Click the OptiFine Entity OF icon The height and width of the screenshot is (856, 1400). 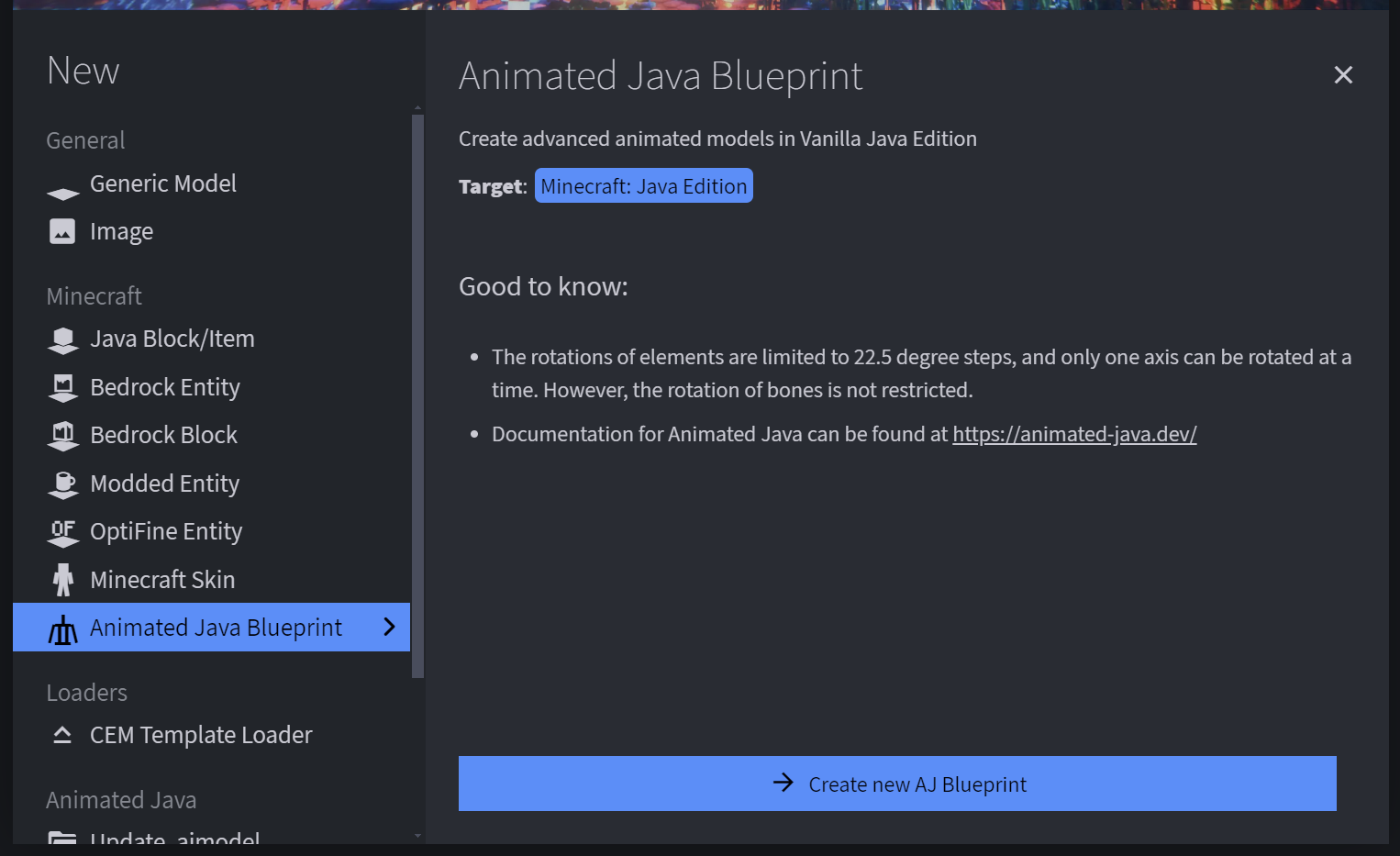tap(63, 532)
